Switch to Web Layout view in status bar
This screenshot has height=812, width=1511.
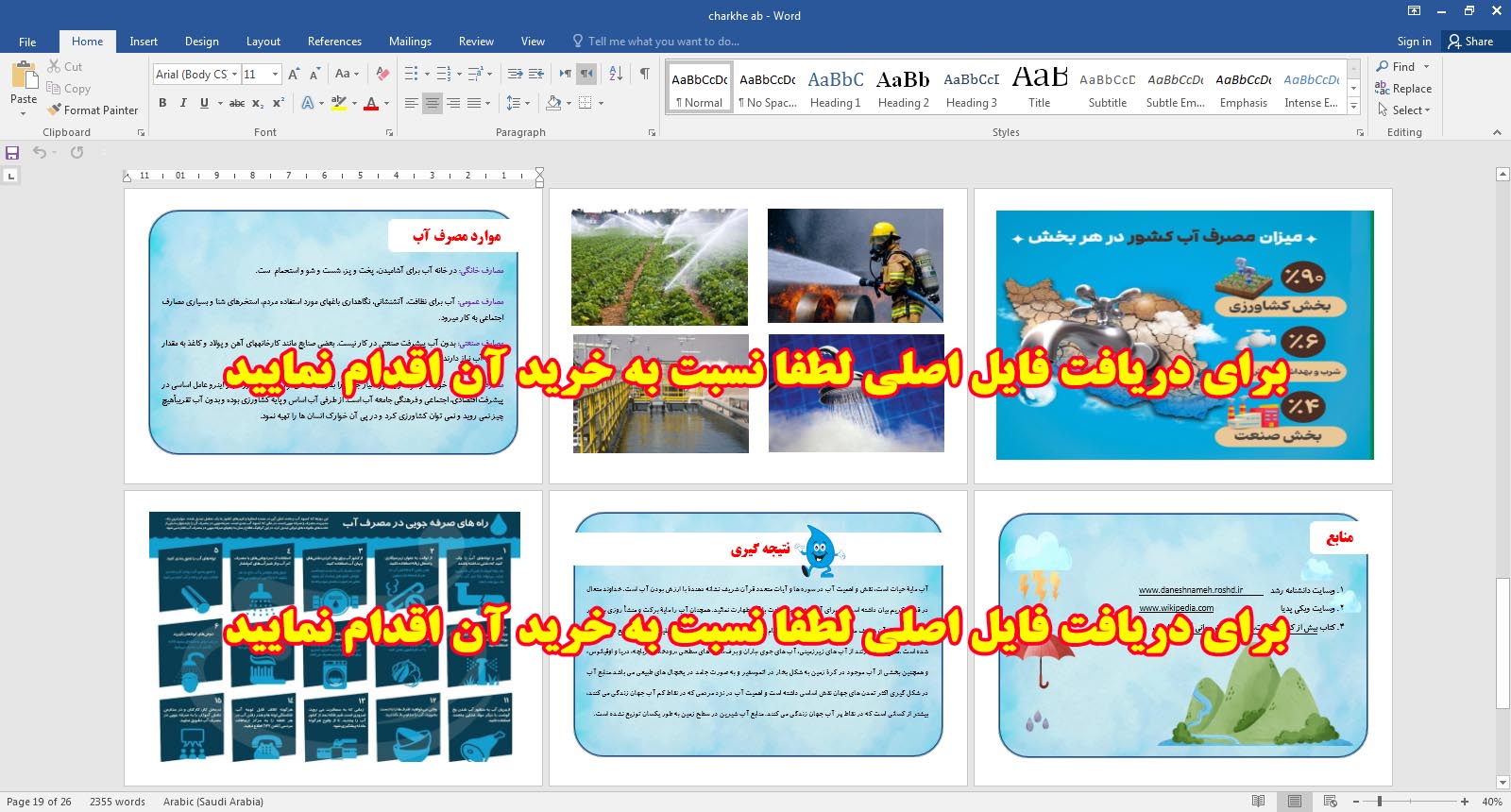(1331, 802)
